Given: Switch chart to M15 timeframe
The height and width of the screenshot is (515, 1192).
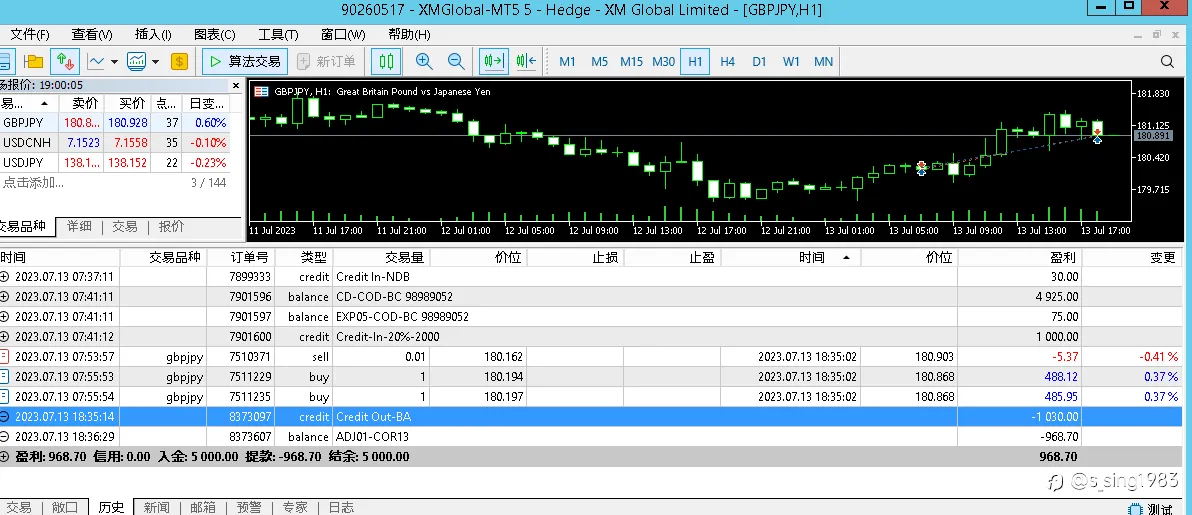Looking at the screenshot, I should [x=631, y=62].
